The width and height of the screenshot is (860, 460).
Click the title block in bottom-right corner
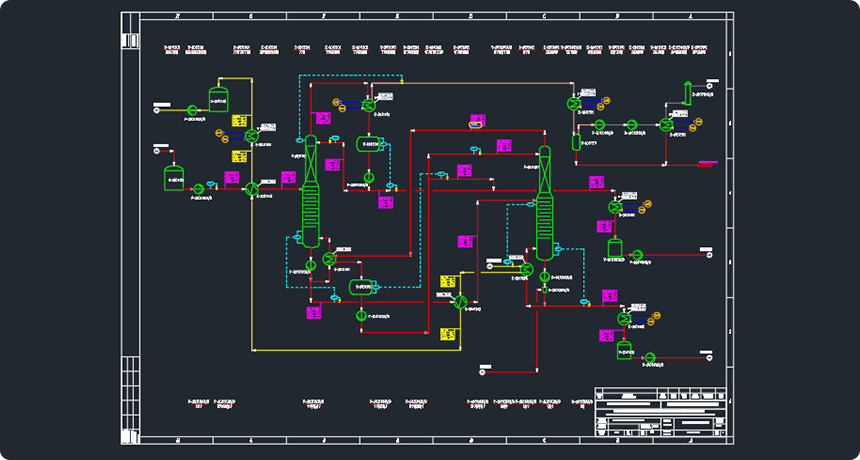click(x=659, y=412)
